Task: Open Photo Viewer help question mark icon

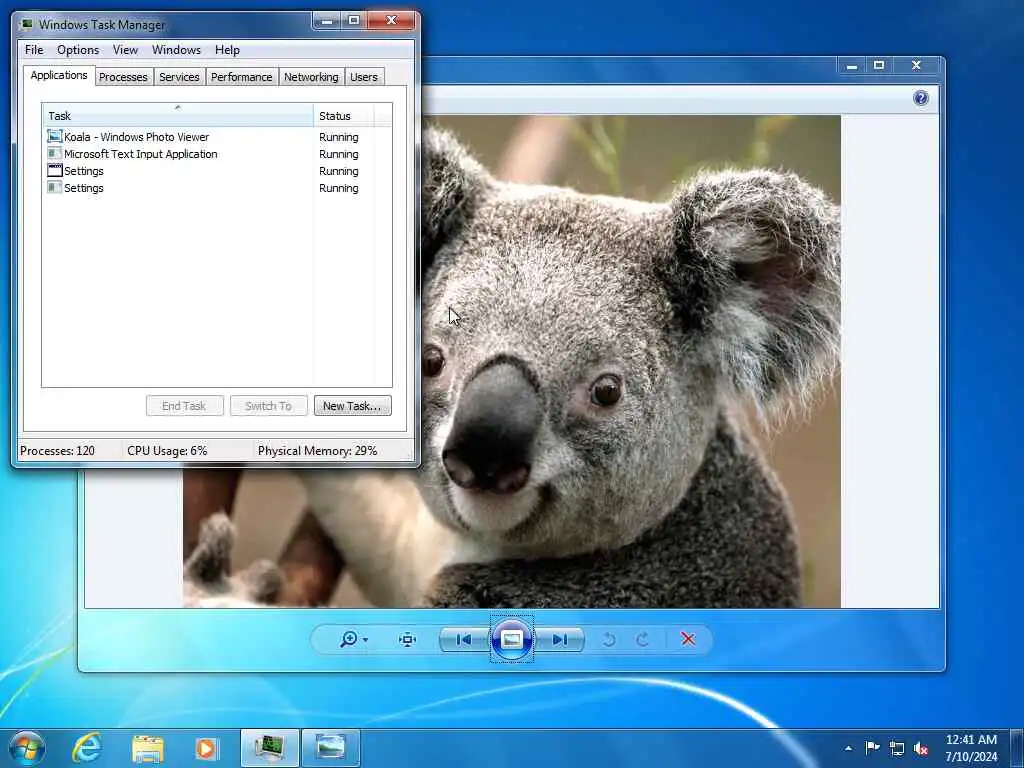Action: coord(921,98)
